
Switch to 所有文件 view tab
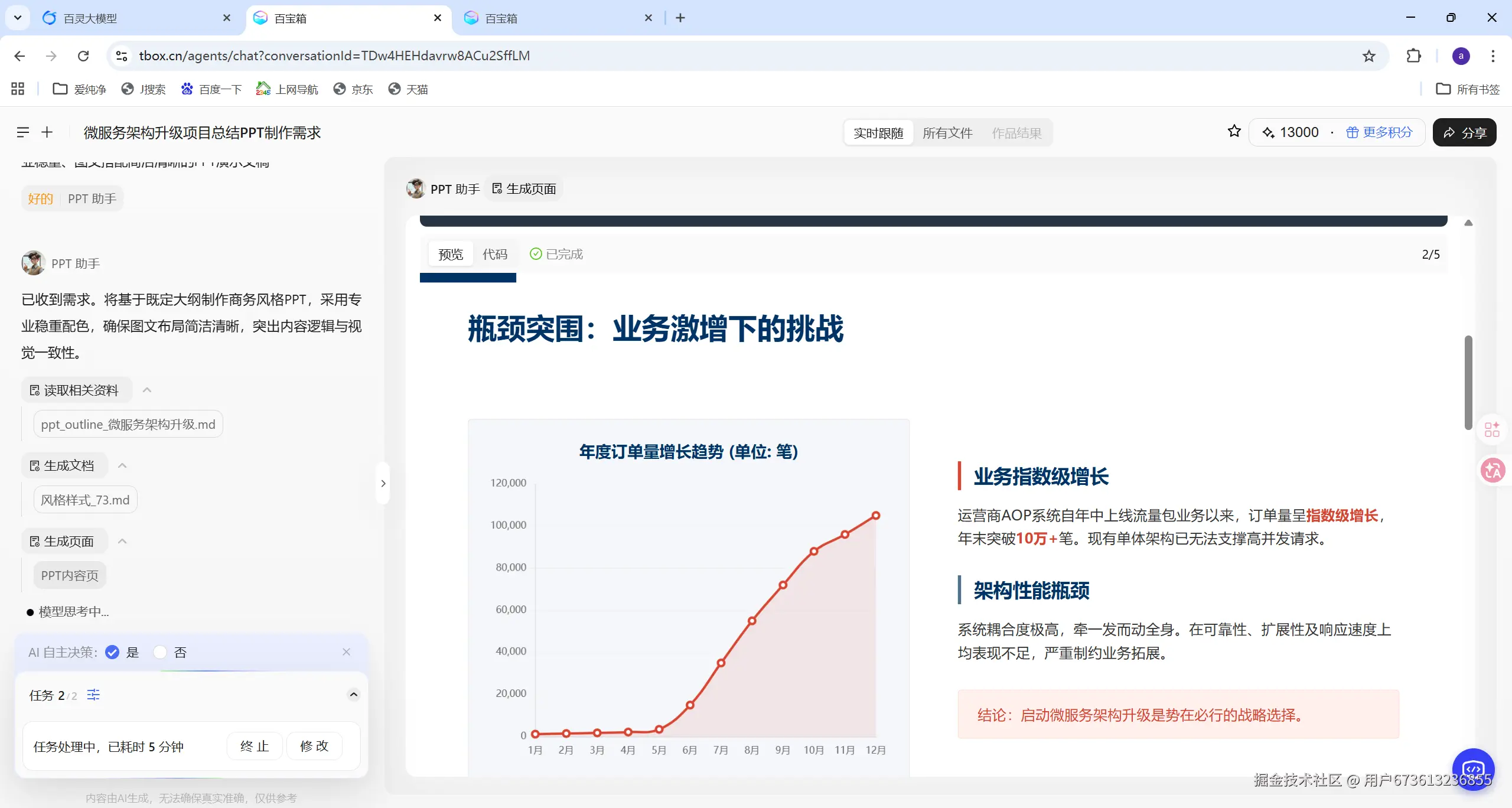click(947, 133)
